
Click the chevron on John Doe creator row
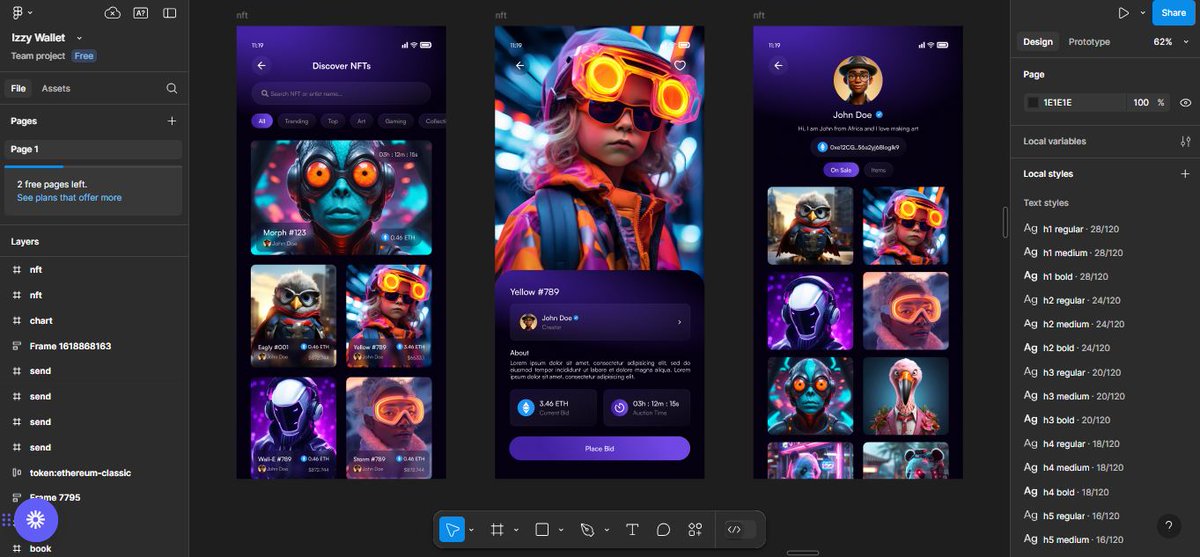679,322
